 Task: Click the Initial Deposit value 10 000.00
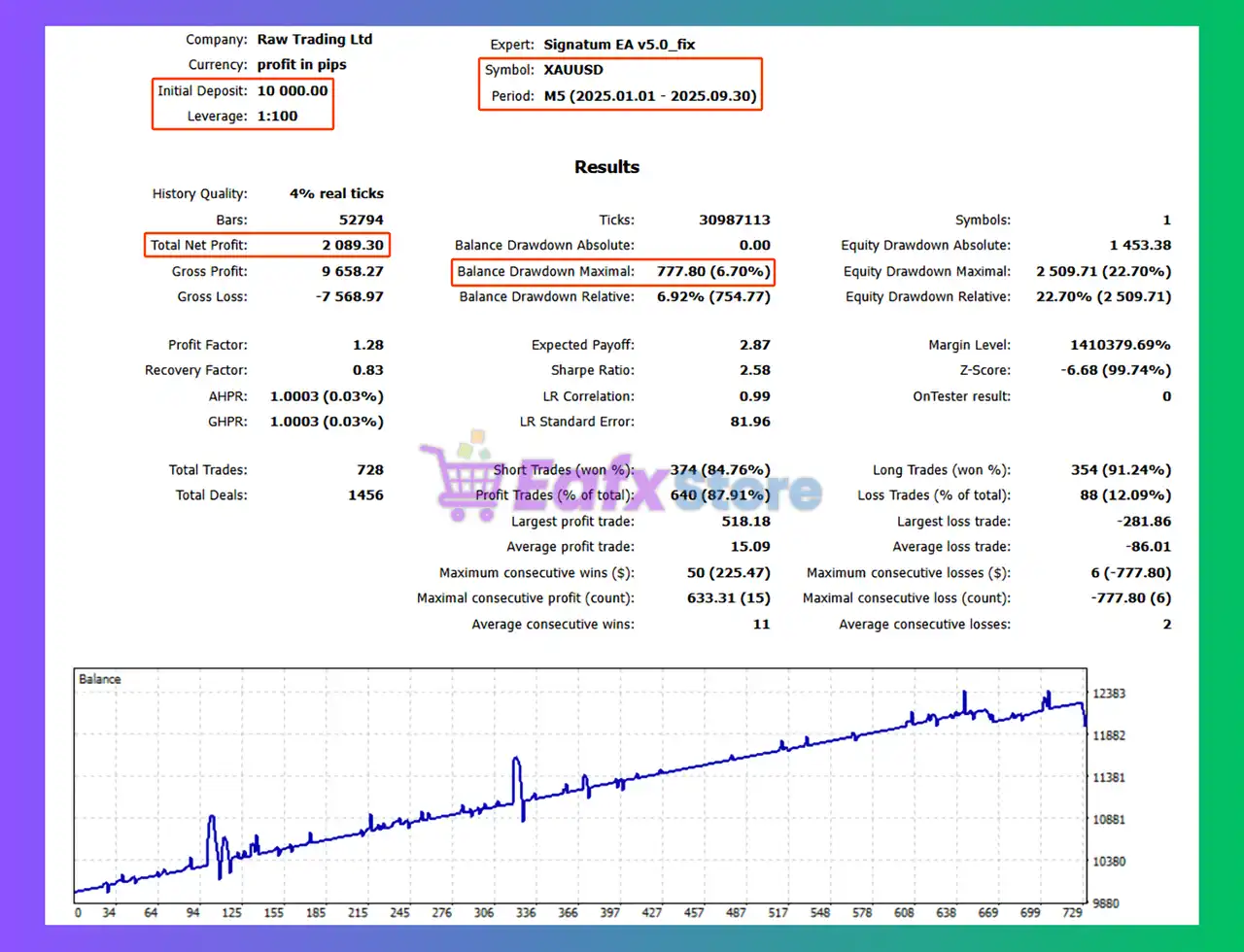point(293,90)
